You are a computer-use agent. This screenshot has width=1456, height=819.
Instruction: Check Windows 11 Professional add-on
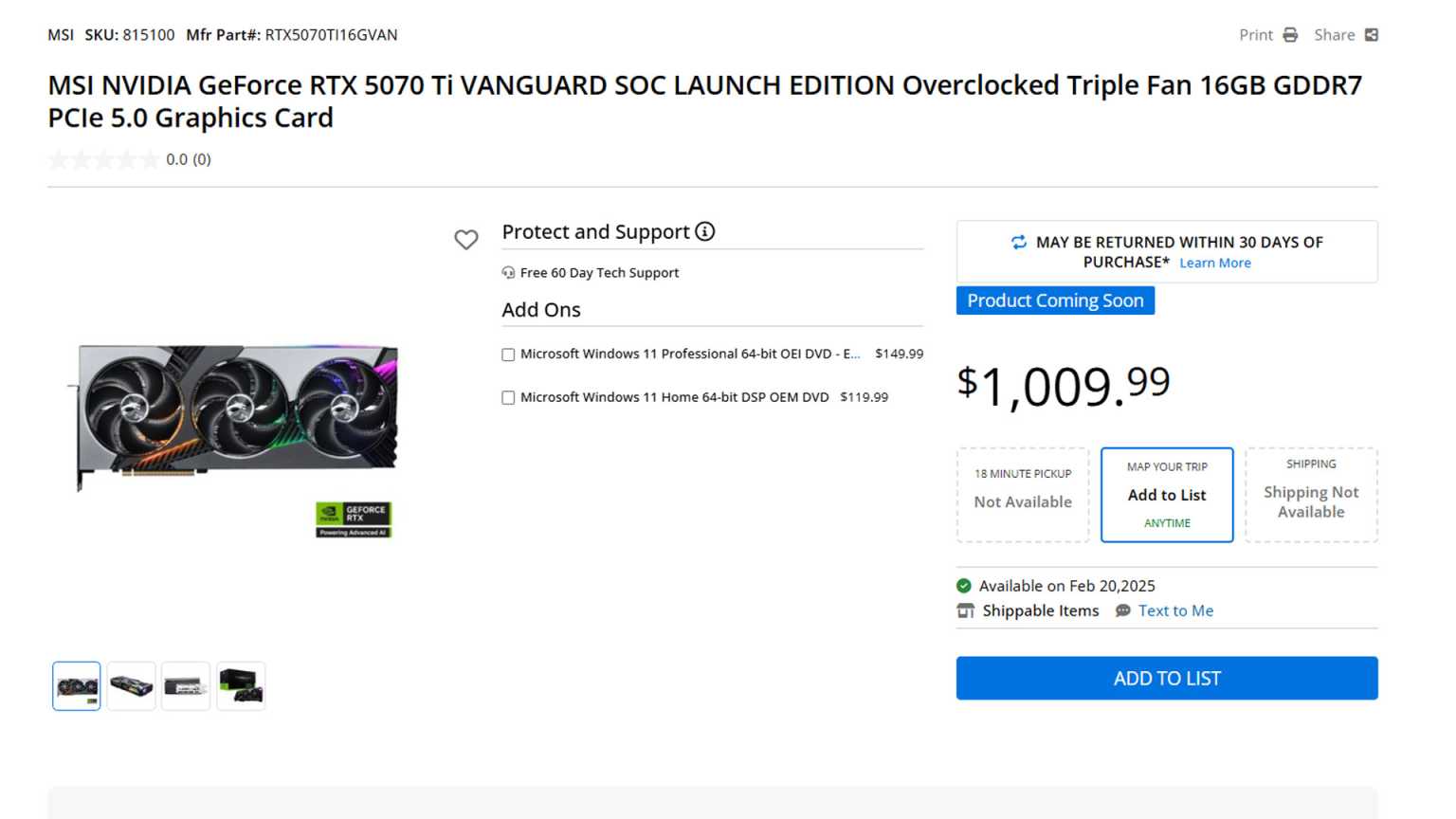coord(508,355)
